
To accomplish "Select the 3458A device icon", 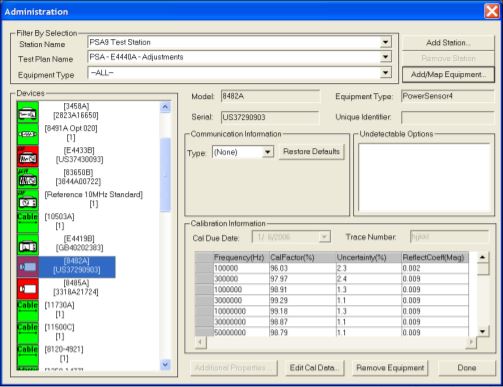I will coord(28,112).
